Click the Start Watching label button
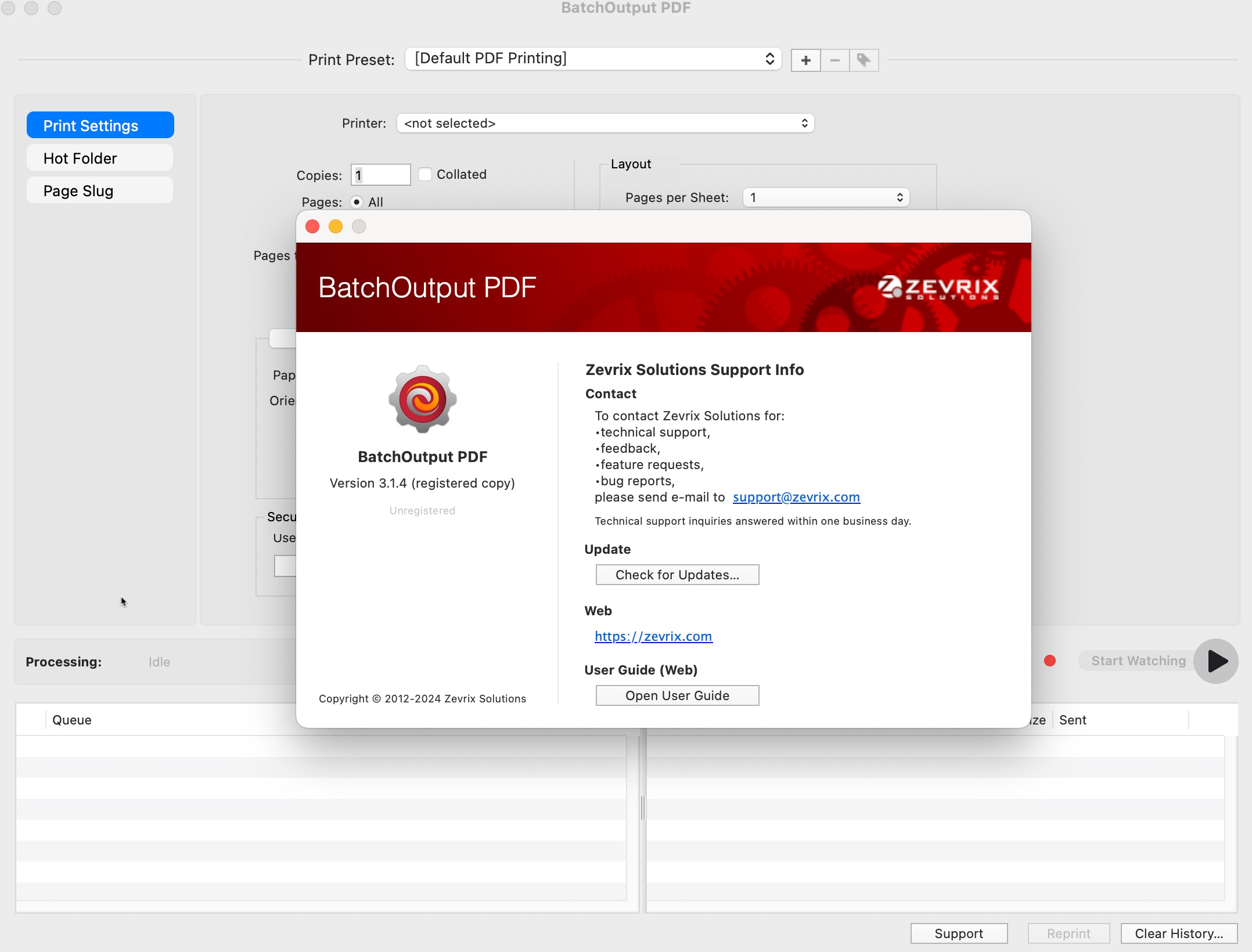 point(1138,661)
